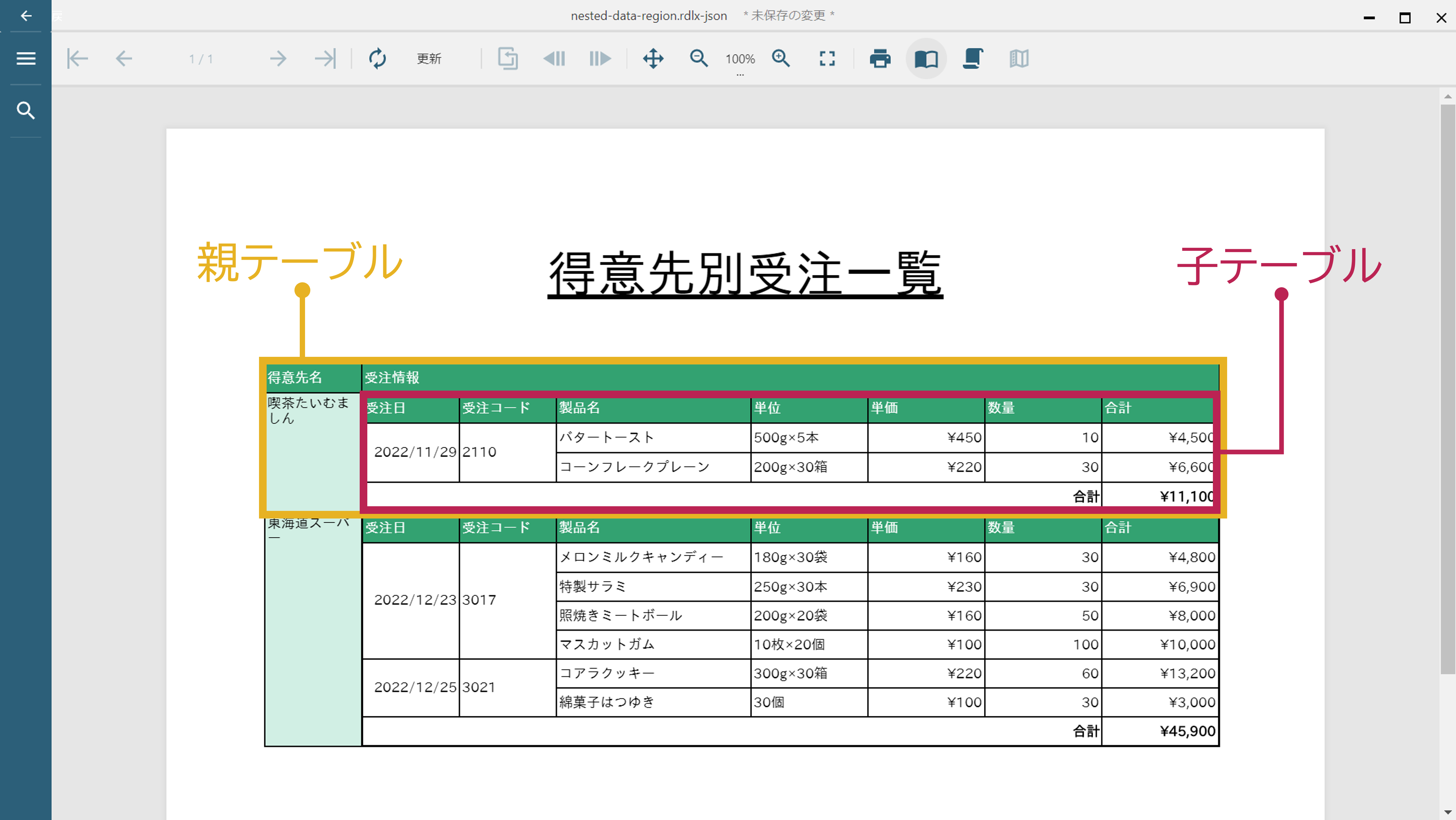Jump to the last page

(x=325, y=59)
